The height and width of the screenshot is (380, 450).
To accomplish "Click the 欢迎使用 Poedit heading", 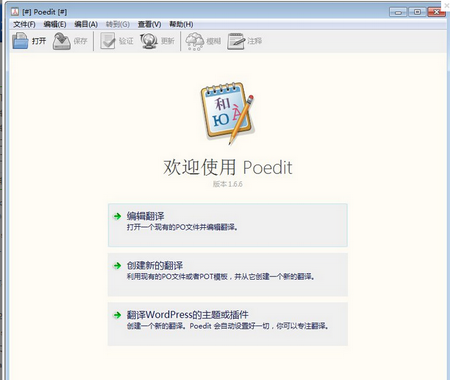I will pyautogui.click(x=228, y=167).
